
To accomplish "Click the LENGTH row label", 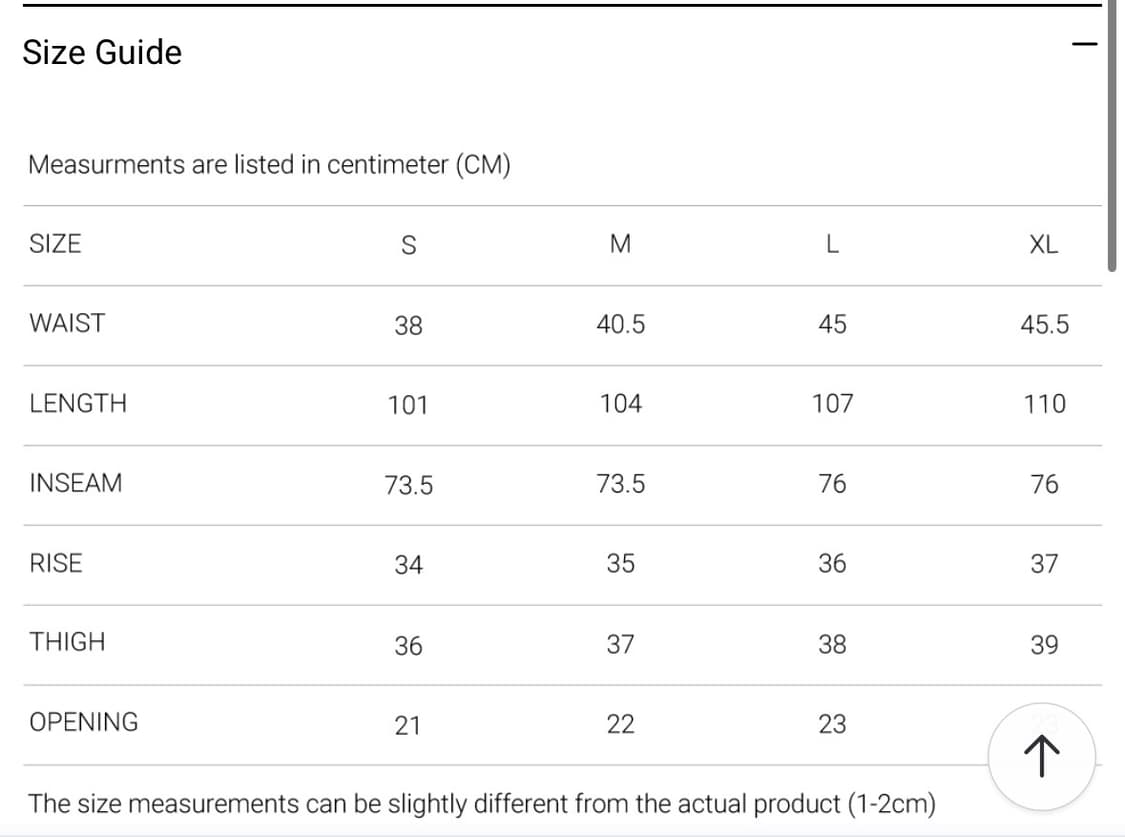I will click(78, 403).
